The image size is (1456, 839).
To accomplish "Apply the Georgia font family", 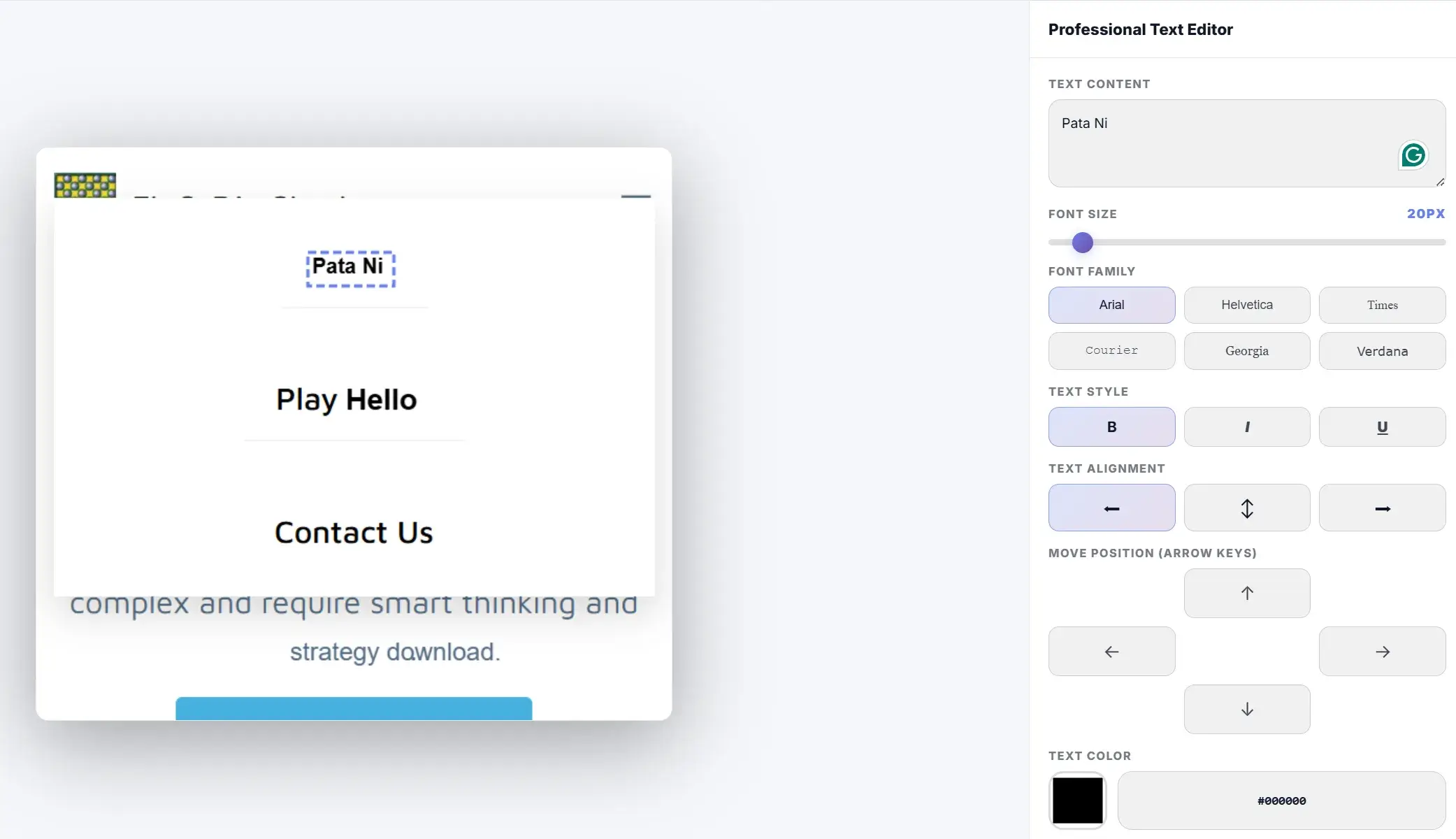I will coord(1247,351).
